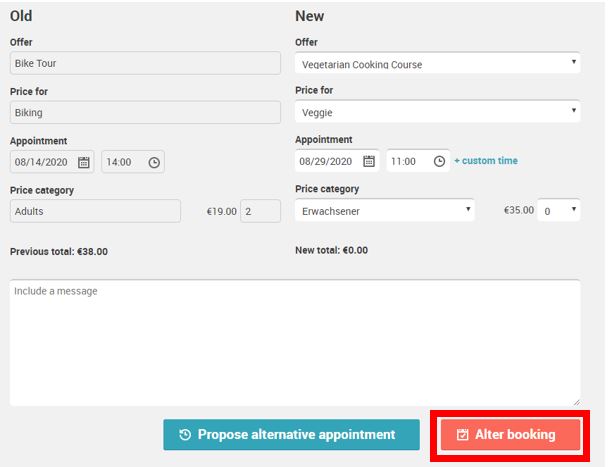Click the history icon on Propose alternative button
Screen dimensions: 609x467
pyautogui.click(x=185, y=434)
